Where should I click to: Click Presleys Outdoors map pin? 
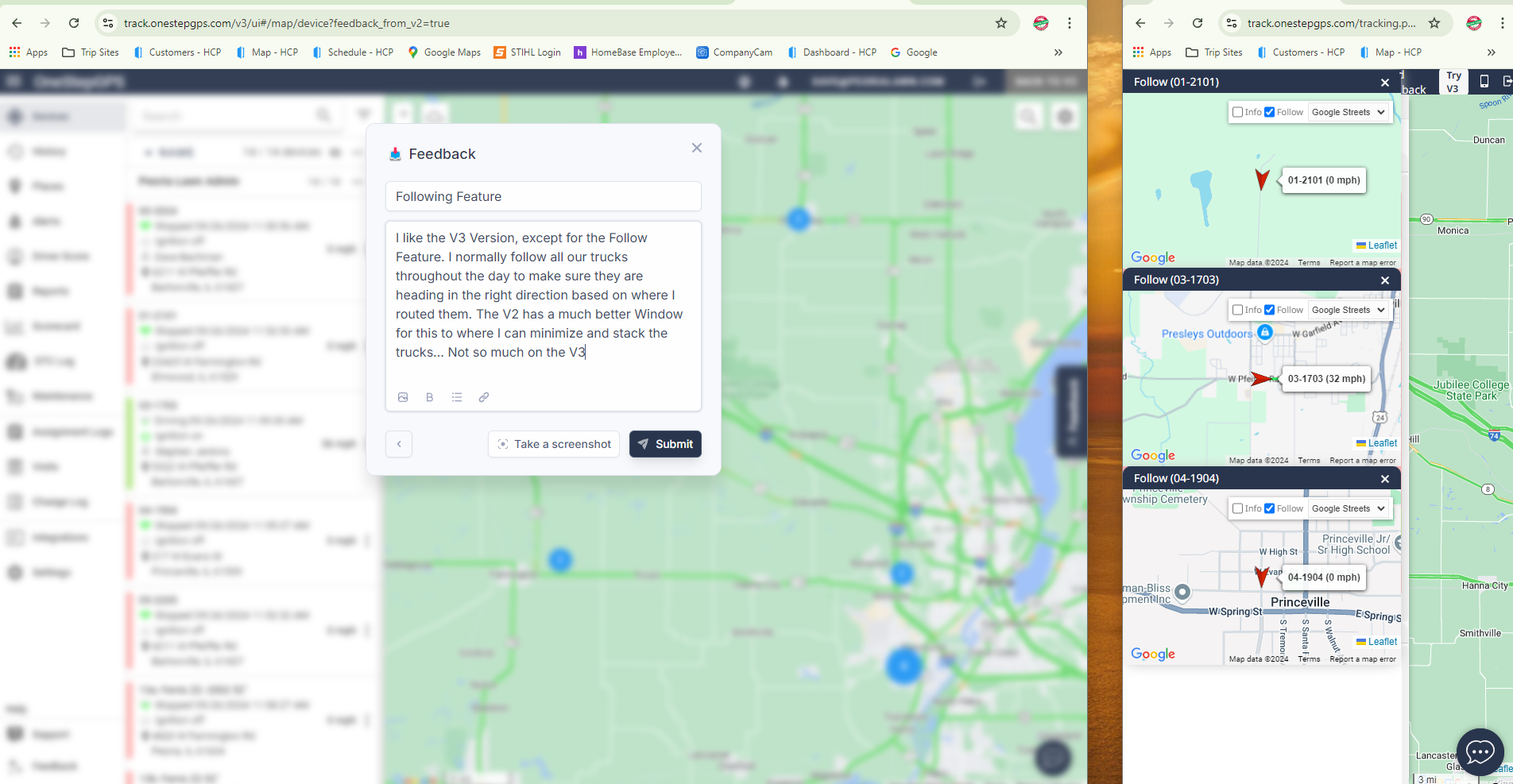coord(1265,332)
